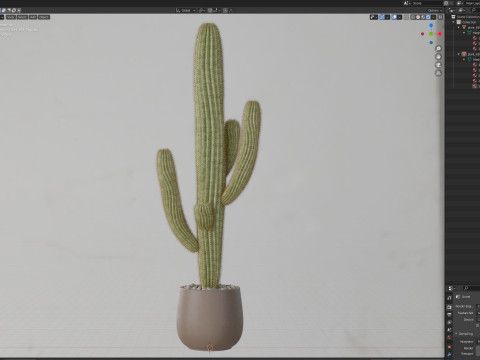Open the Render Engine dropdown
Screen dimensions: 480x360
pyautogui.click(x=478, y=306)
